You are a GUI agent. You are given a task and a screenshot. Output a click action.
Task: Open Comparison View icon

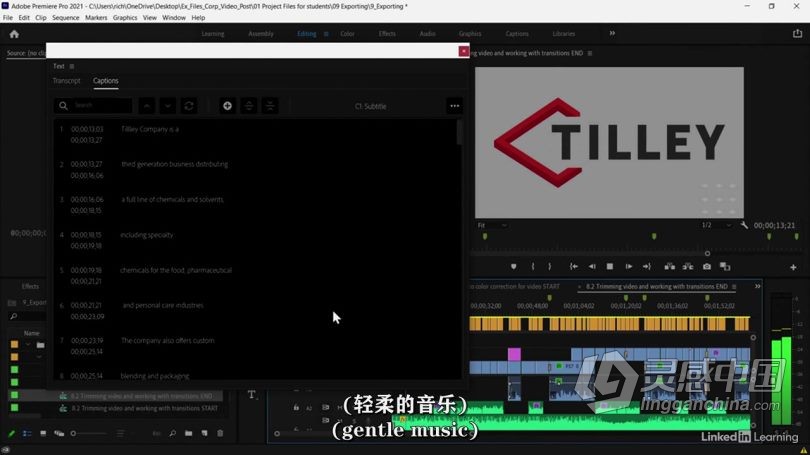tap(725, 266)
